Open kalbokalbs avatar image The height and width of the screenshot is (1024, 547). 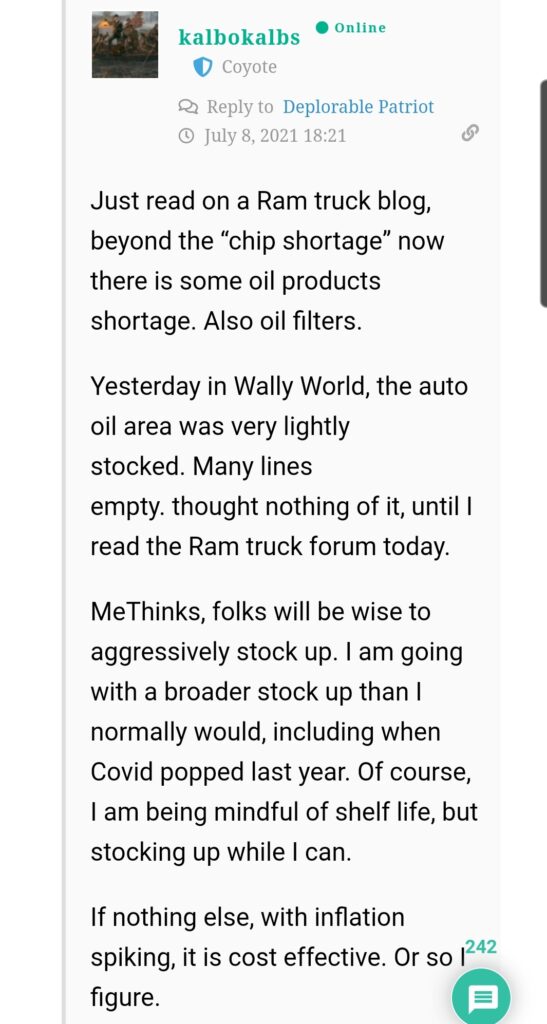[x=125, y=44]
